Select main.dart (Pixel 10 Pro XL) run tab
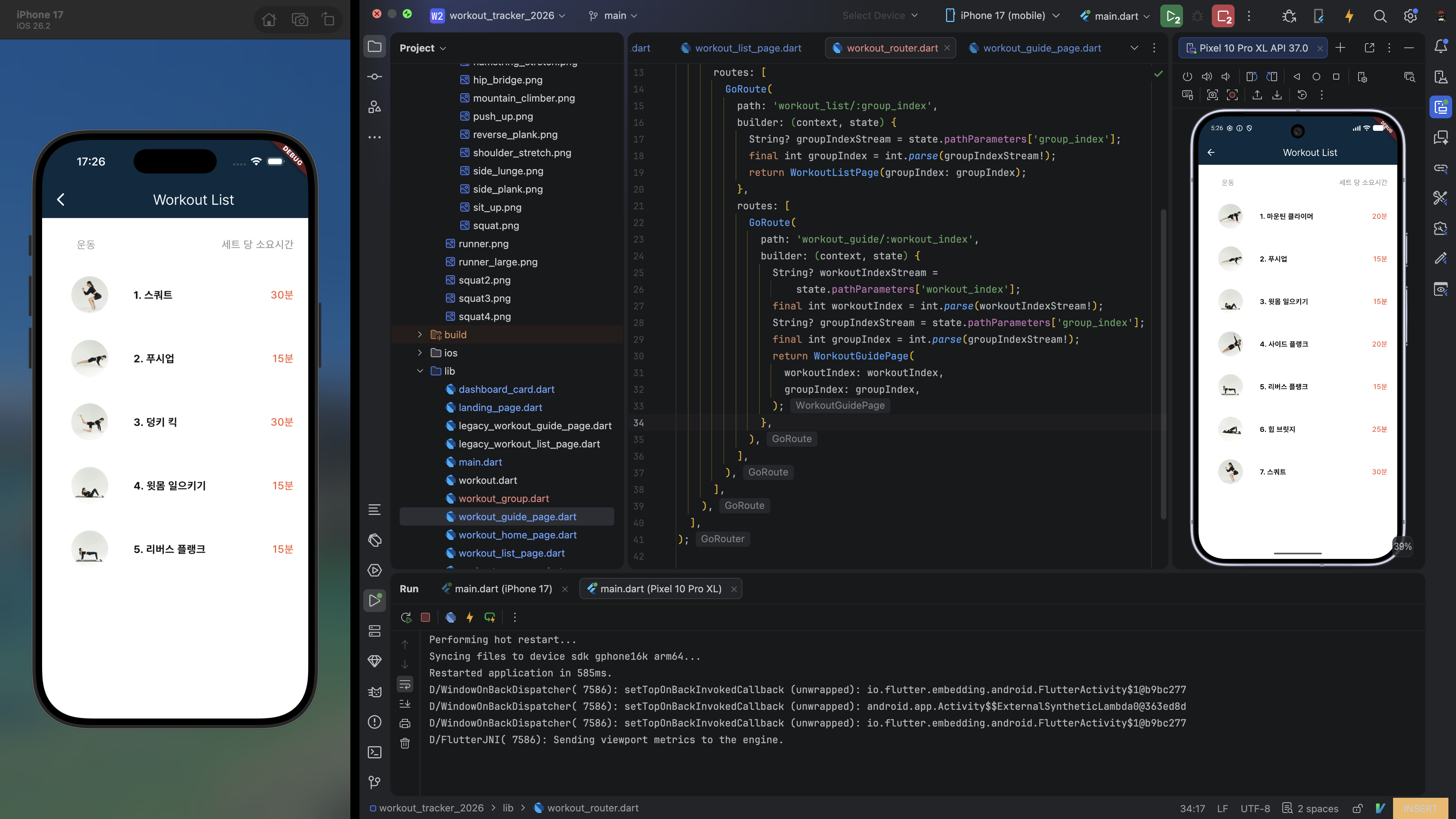This screenshot has width=1456, height=819. click(661, 589)
